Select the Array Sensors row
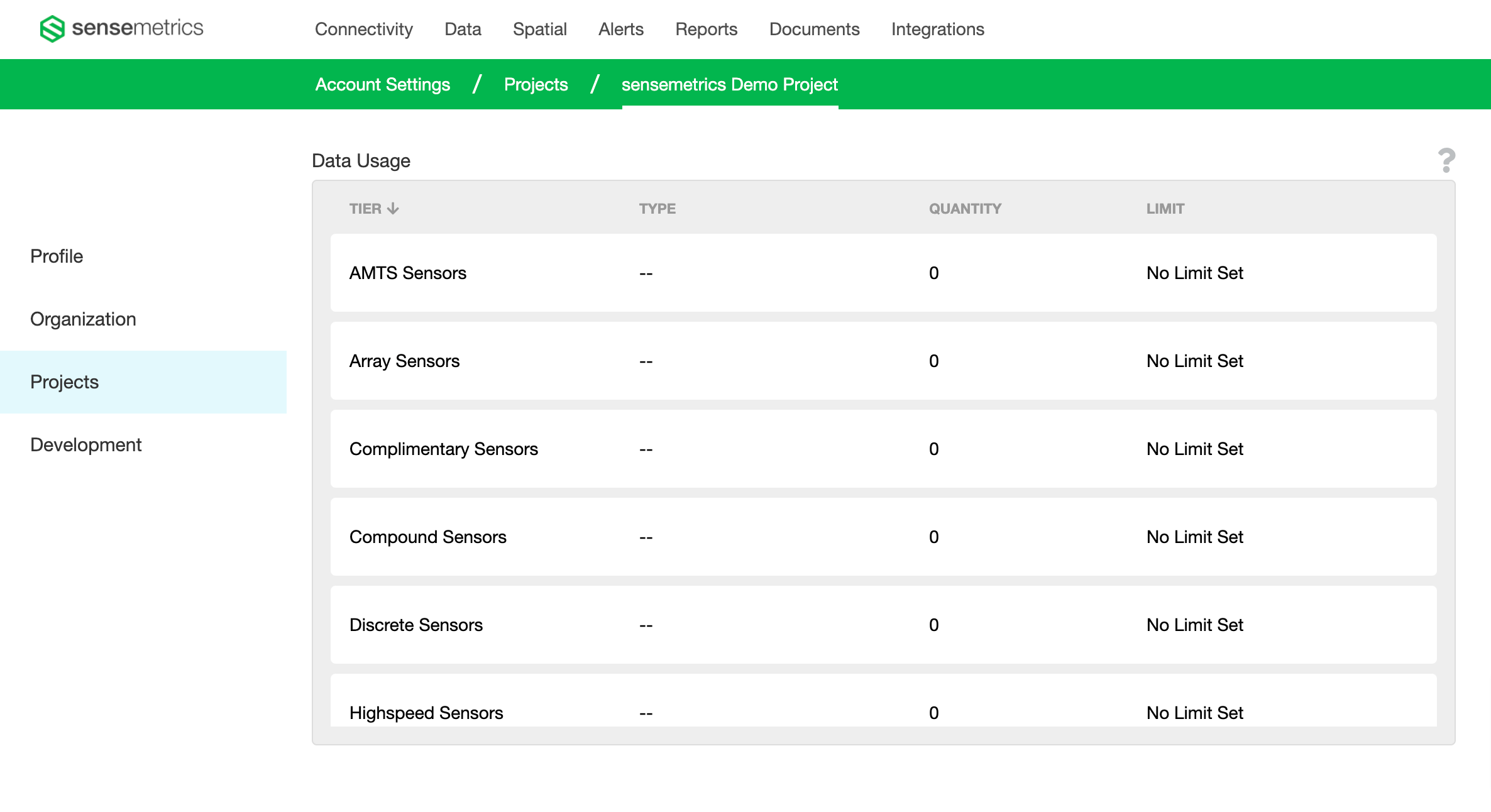Viewport: 1491px width, 812px height. coord(884,361)
